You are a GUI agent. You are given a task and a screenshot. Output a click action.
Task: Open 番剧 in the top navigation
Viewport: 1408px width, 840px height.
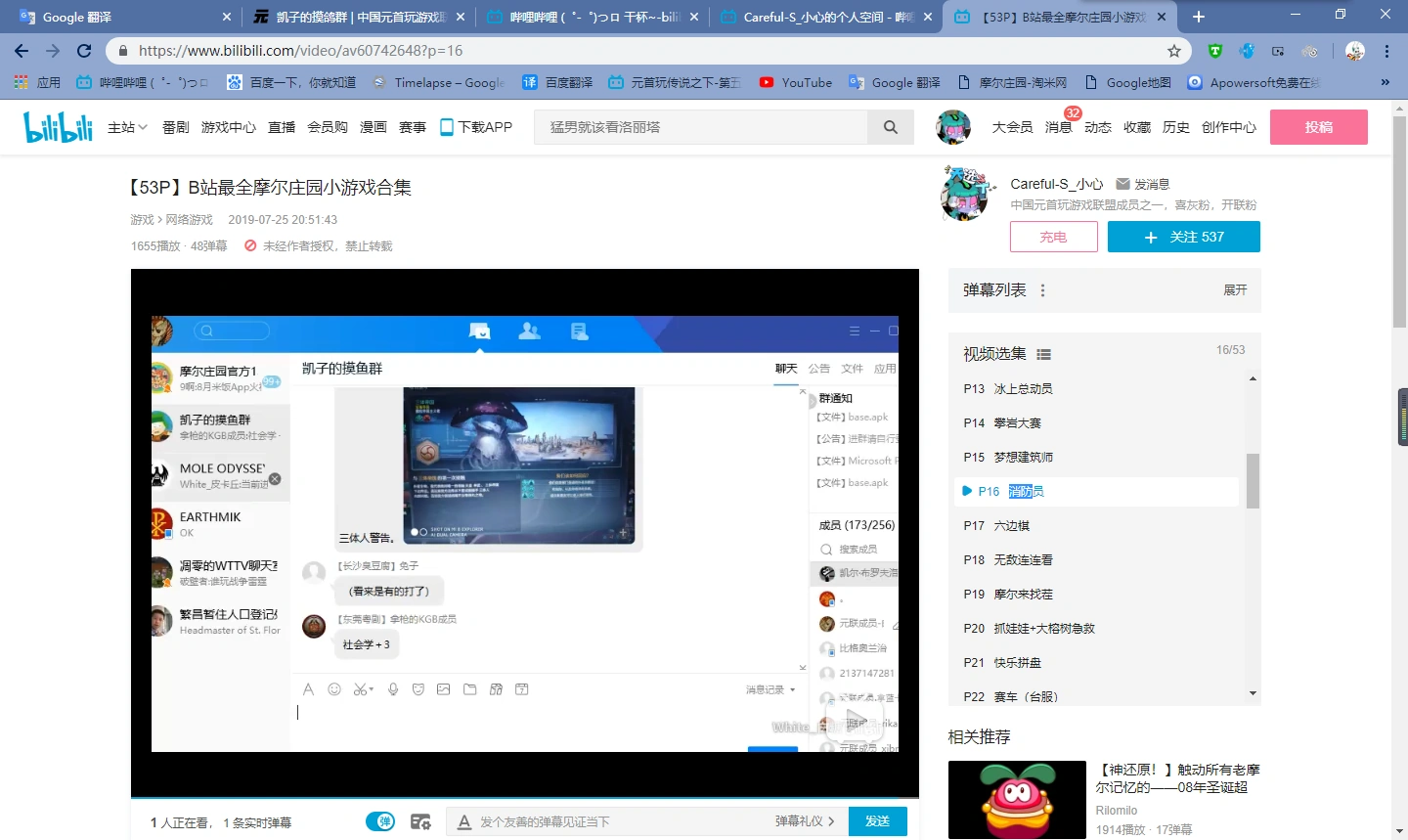(175, 126)
